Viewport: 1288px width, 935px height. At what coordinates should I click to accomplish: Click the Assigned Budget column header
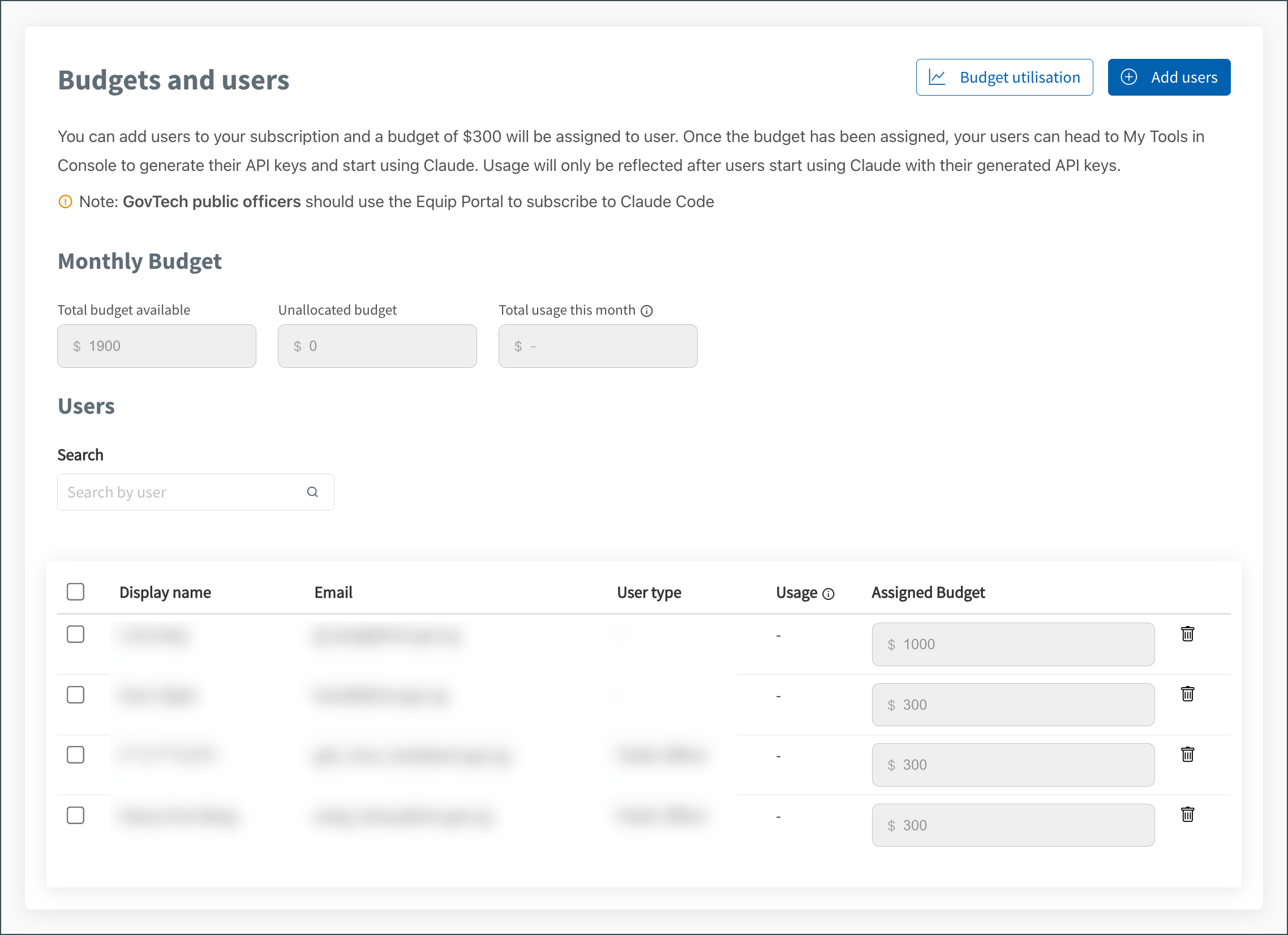pos(928,593)
